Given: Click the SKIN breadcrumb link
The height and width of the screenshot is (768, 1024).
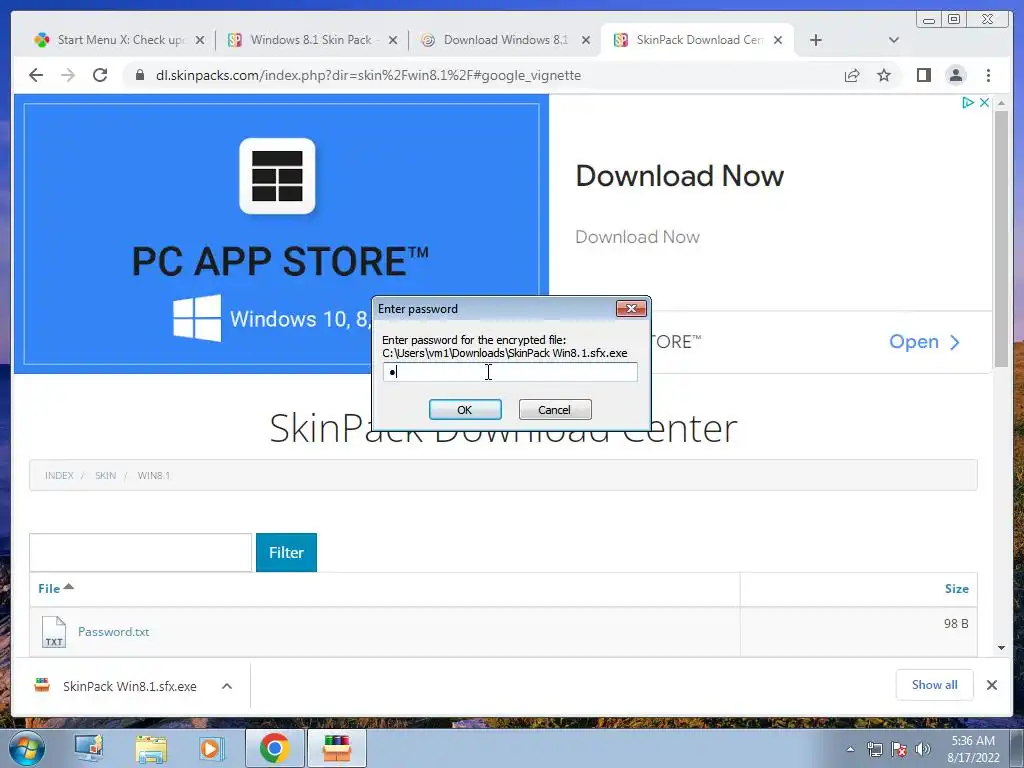Looking at the screenshot, I should tap(105, 475).
